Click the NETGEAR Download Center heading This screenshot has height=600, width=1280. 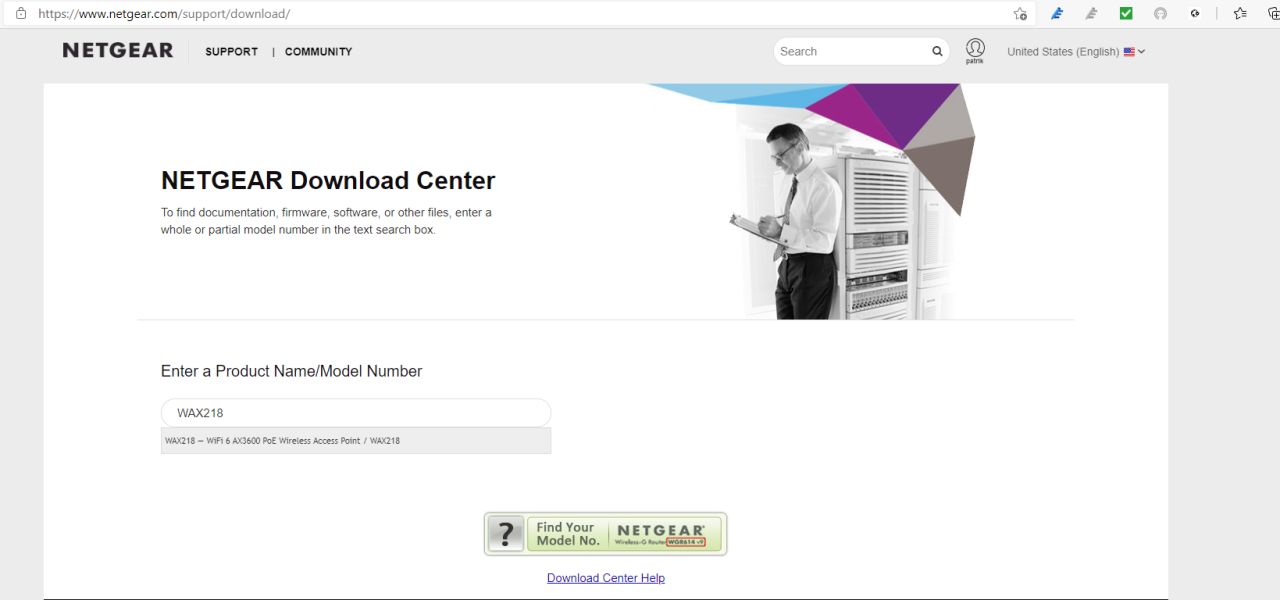tap(328, 181)
